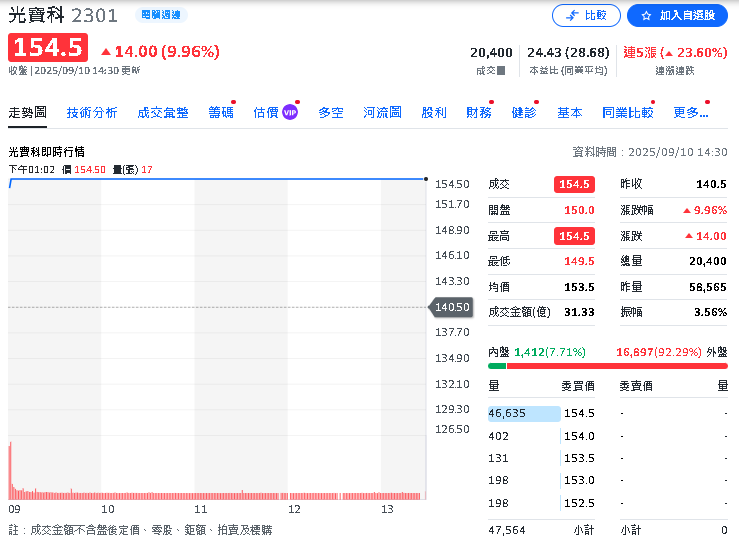Viewport: 739px width, 545px height.
Task: Click the 24.43 (28.68) P/E ratio value
Action: (x=568, y=53)
